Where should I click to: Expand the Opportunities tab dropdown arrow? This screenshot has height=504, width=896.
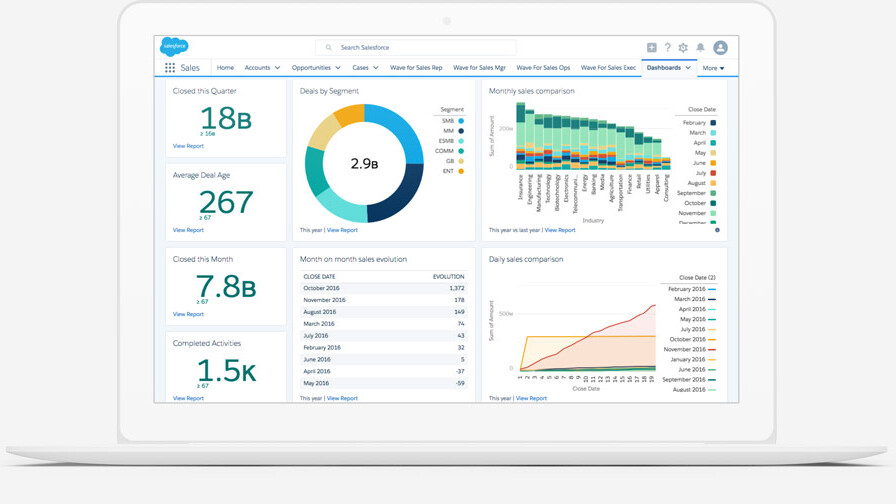pos(338,68)
